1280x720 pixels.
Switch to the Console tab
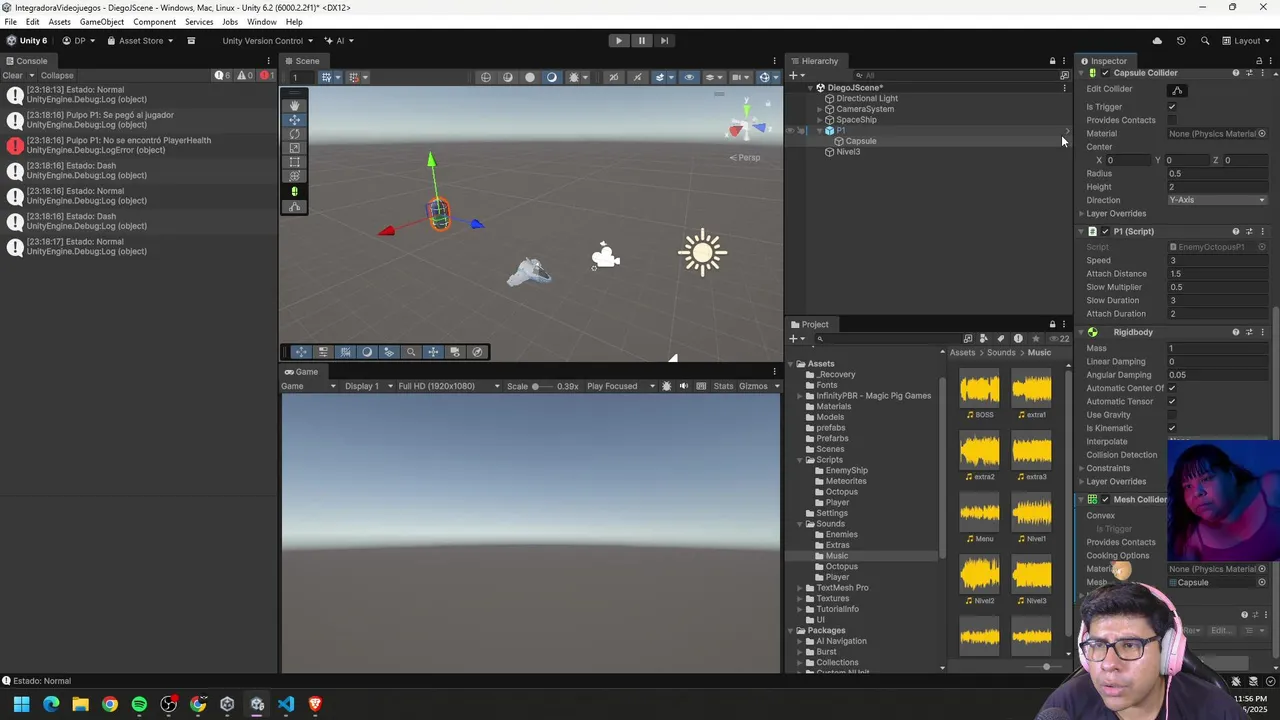point(26,61)
